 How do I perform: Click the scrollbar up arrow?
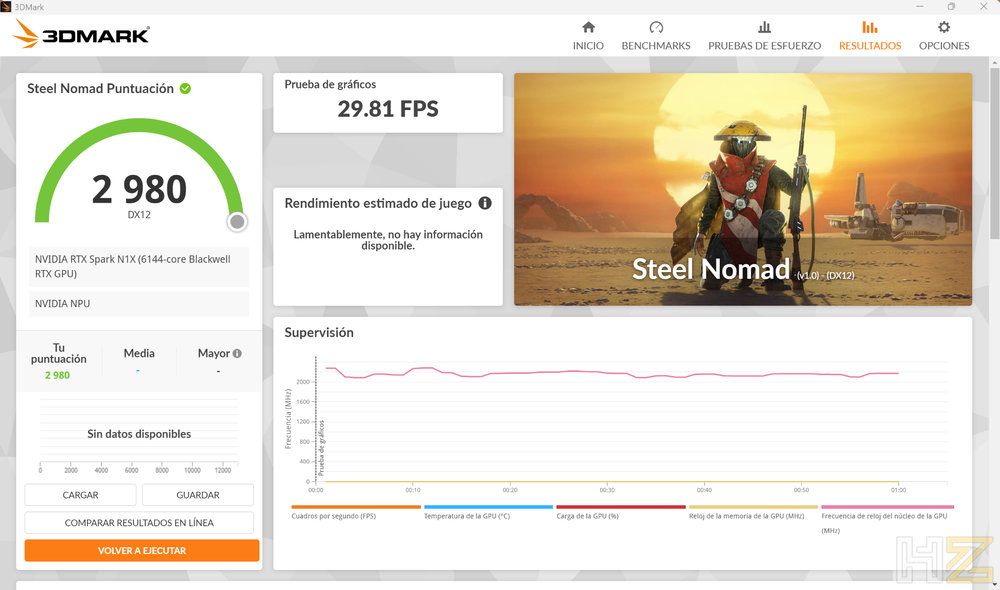point(994,63)
